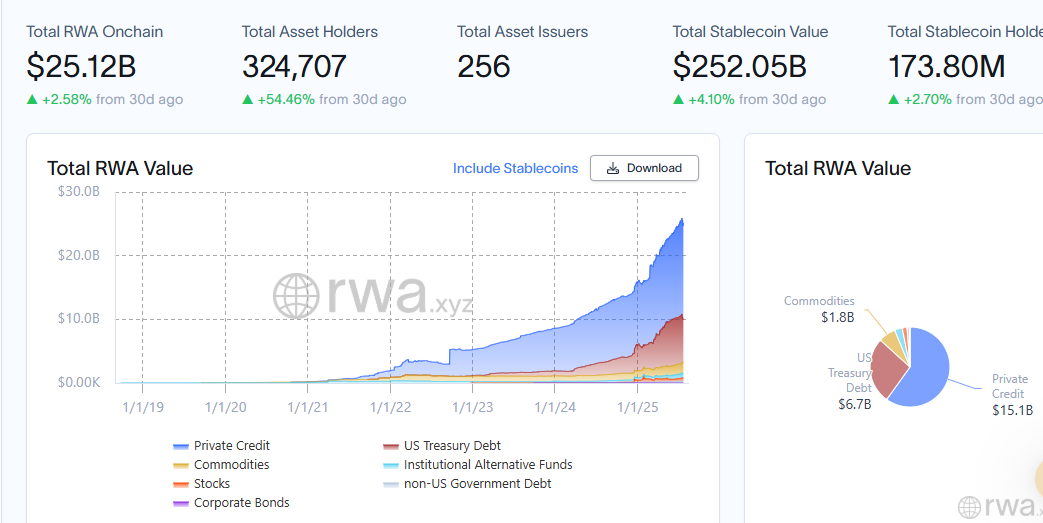
Task: Toggle US Treasury Debt legend entry
Action: pos(452,446)
